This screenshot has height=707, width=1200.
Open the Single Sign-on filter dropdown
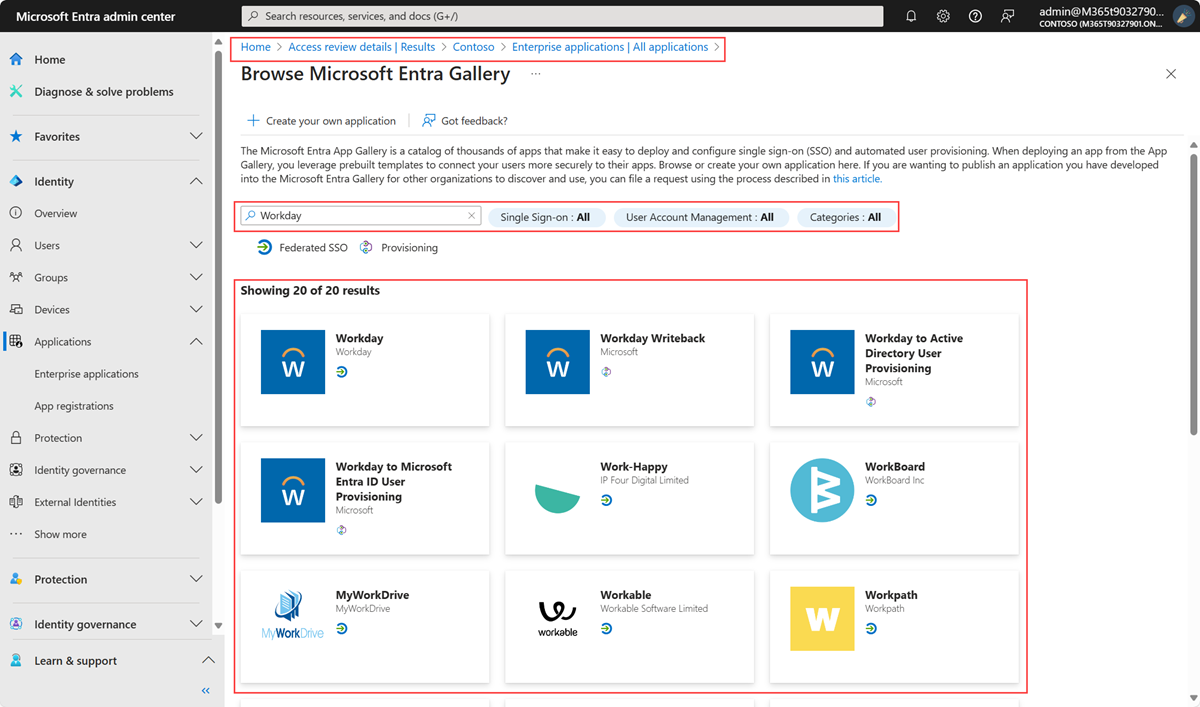(547, 215)
